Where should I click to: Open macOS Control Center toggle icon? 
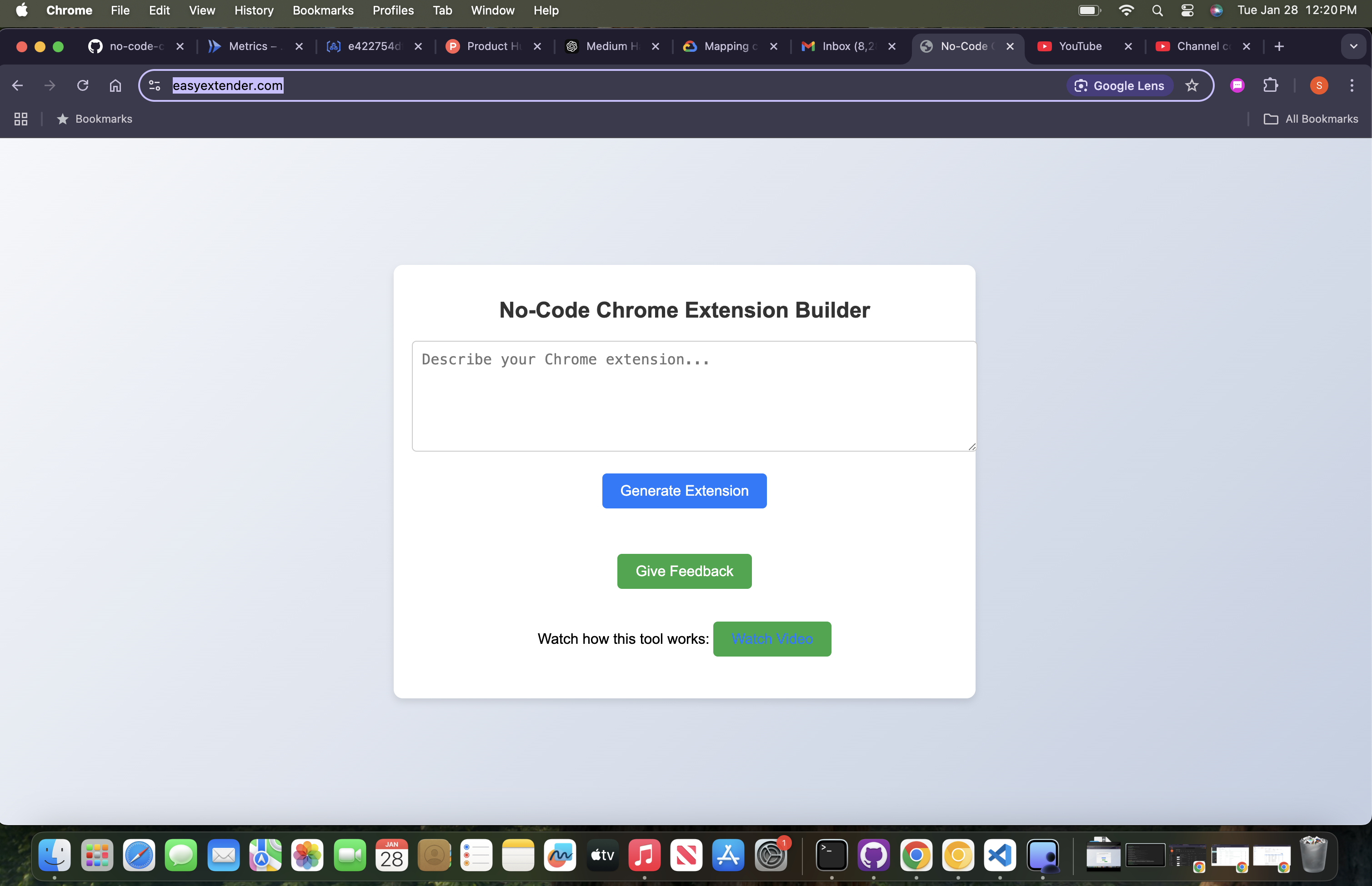coord(1187,10)
